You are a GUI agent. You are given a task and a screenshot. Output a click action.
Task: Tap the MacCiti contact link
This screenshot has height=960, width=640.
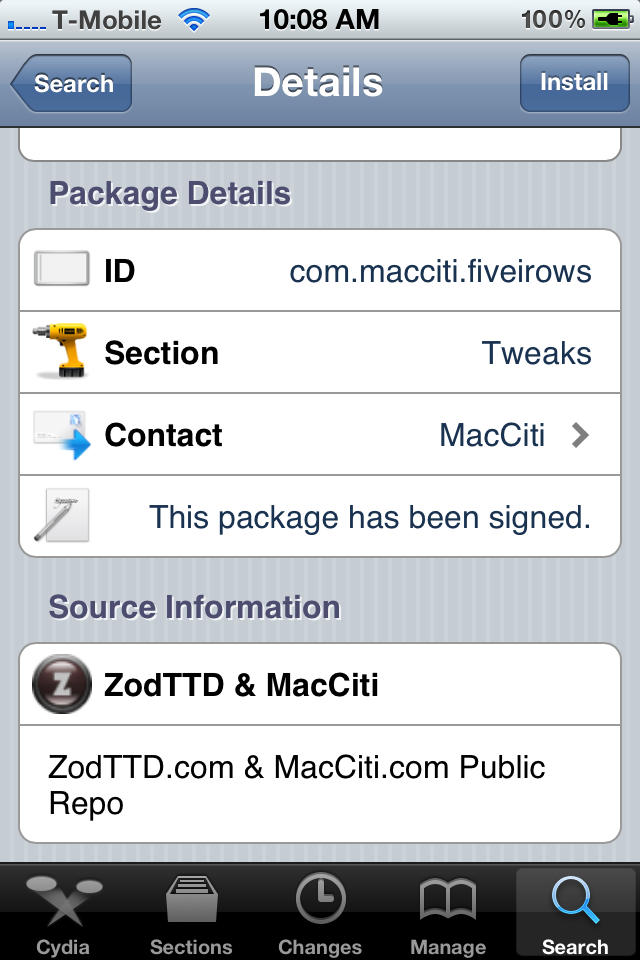pyautogui.click(x=492, y=435)
